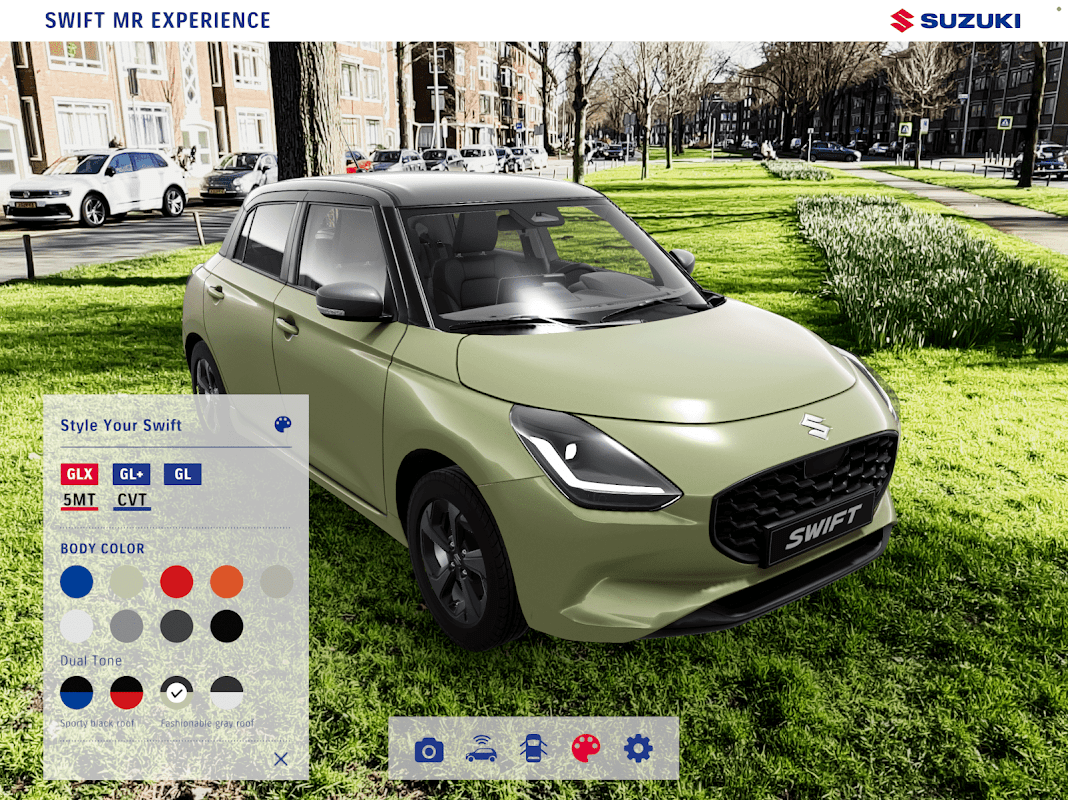Pick the white body color

point(76,626)
